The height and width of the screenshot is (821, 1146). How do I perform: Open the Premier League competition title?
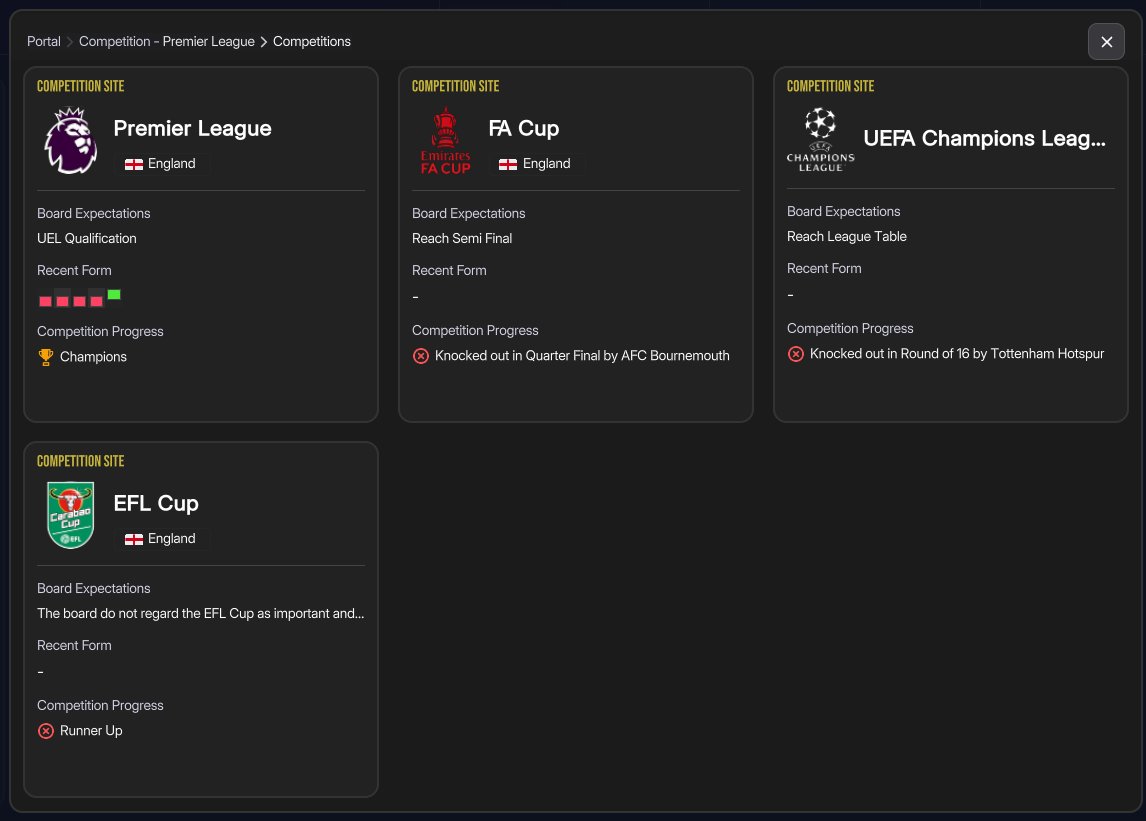click(x=192, y=128)
